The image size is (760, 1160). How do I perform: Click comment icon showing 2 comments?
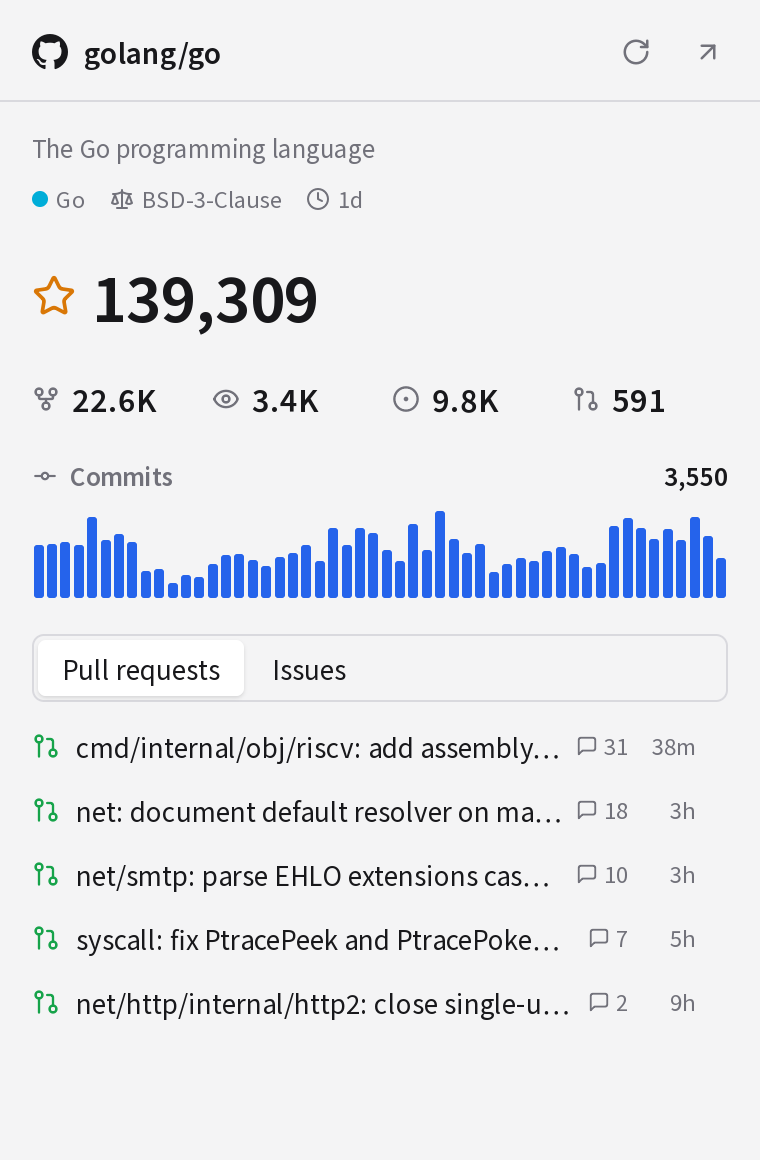599,1002
